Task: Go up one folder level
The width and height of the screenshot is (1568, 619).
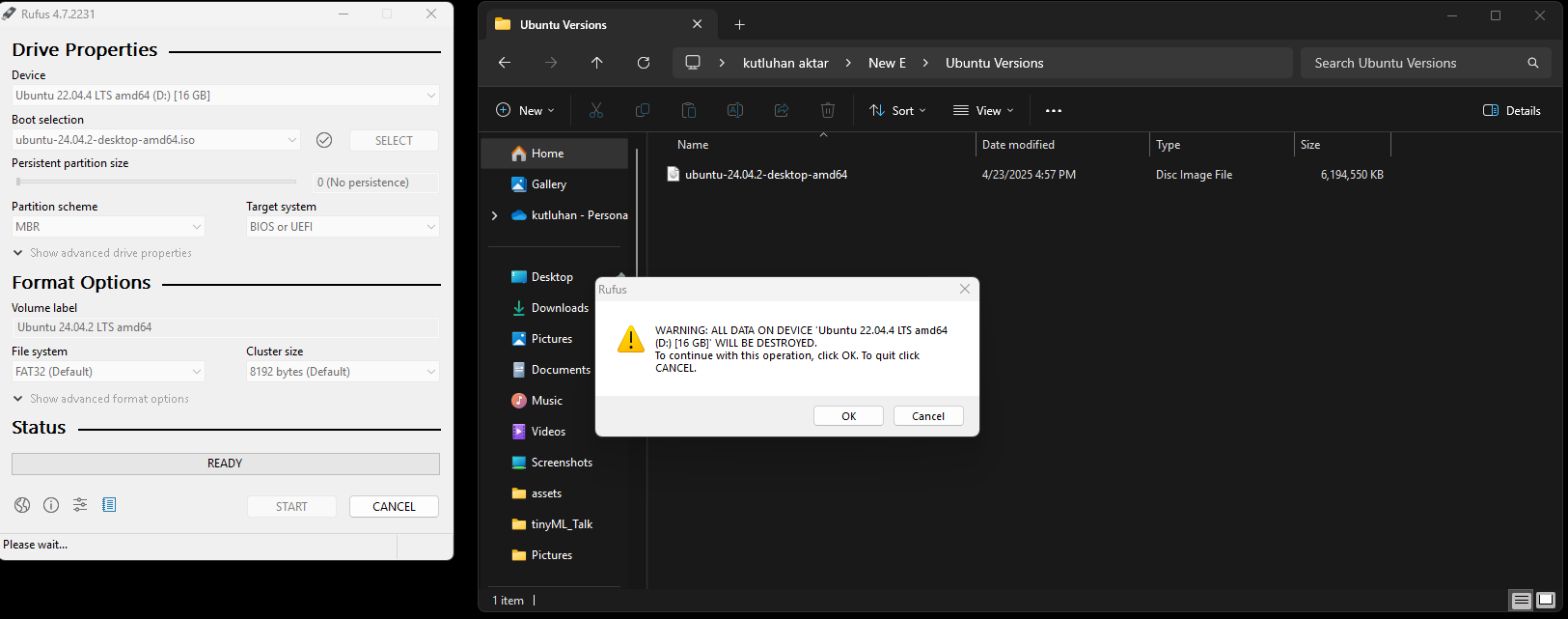Action: [x=597, y=63]
